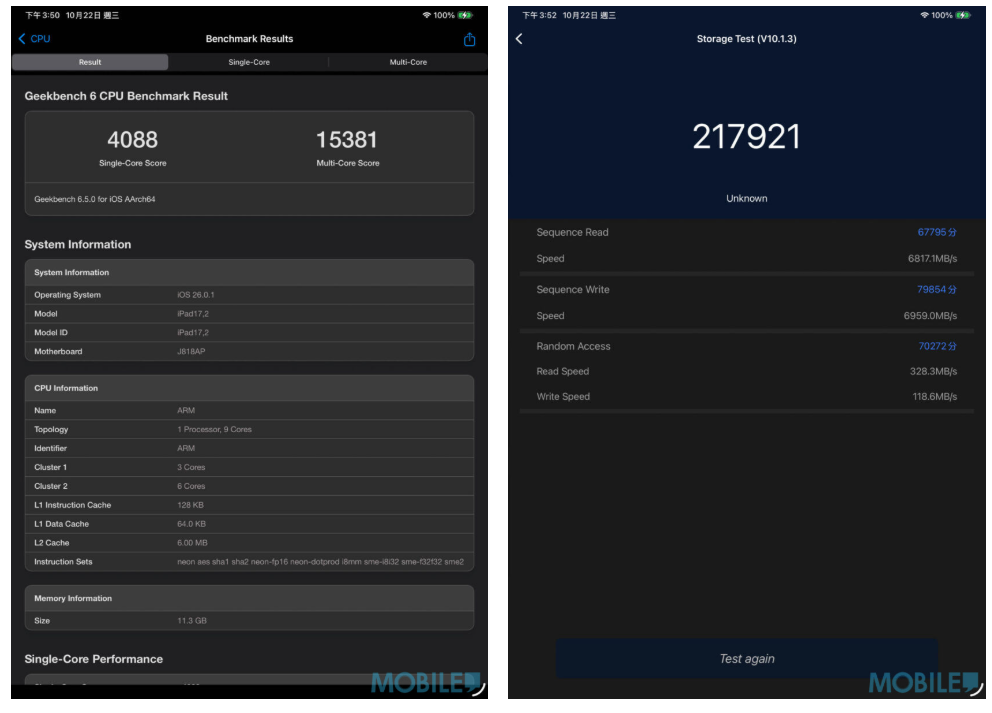The width and height of the screenshot is (992, 713).
Task: Select the Motherboard J818AP row
Action: pos(249,352)
